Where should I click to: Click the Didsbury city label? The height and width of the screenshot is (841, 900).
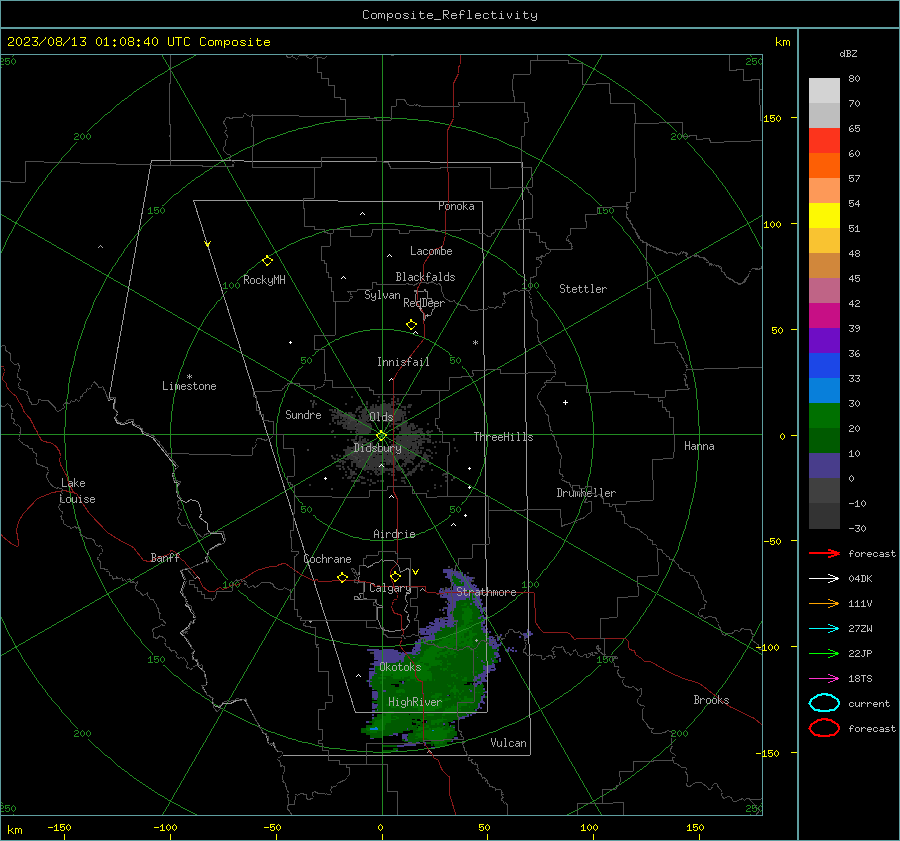coord(377,448)
